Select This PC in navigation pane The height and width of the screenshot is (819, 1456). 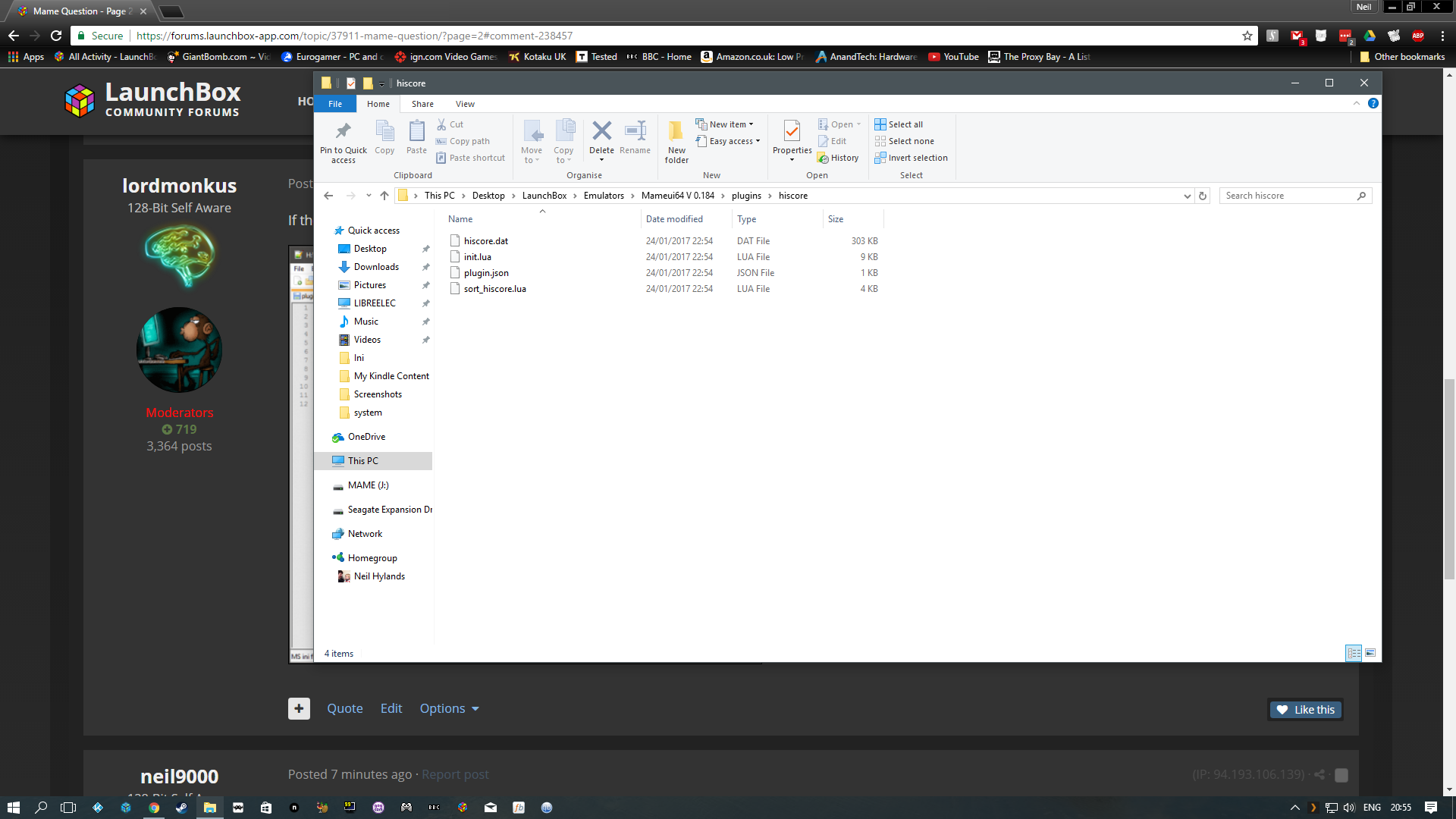click(x=373, y=461)
